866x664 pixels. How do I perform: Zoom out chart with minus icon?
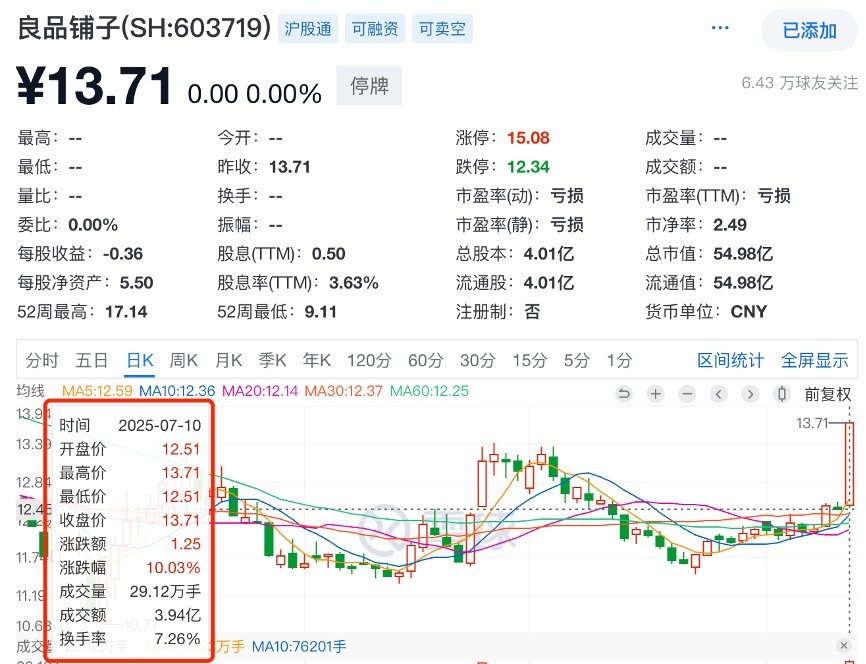[x=687, y=394]
